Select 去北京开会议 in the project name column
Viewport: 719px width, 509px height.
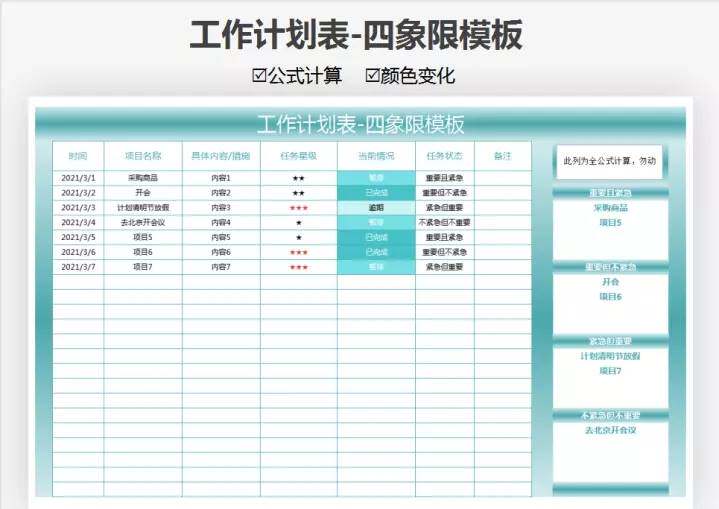[x=143, y=222]
